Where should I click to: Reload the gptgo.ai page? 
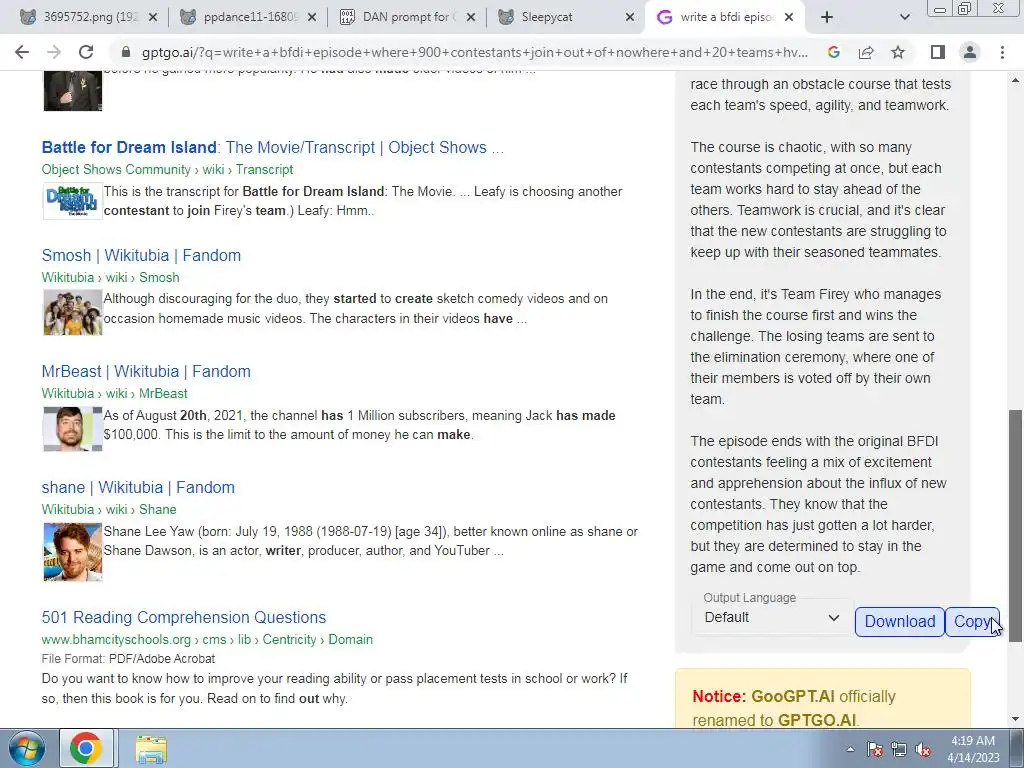[86, 52]
